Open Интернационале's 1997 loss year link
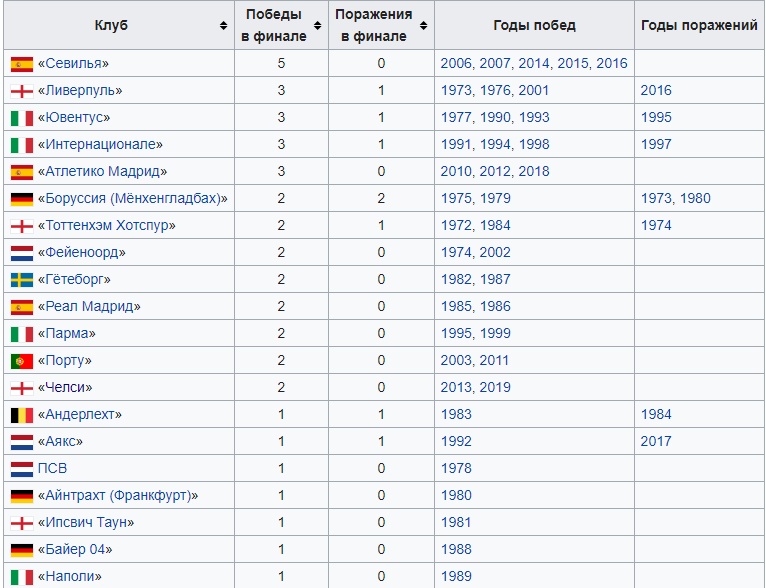 tap(656, 144)
